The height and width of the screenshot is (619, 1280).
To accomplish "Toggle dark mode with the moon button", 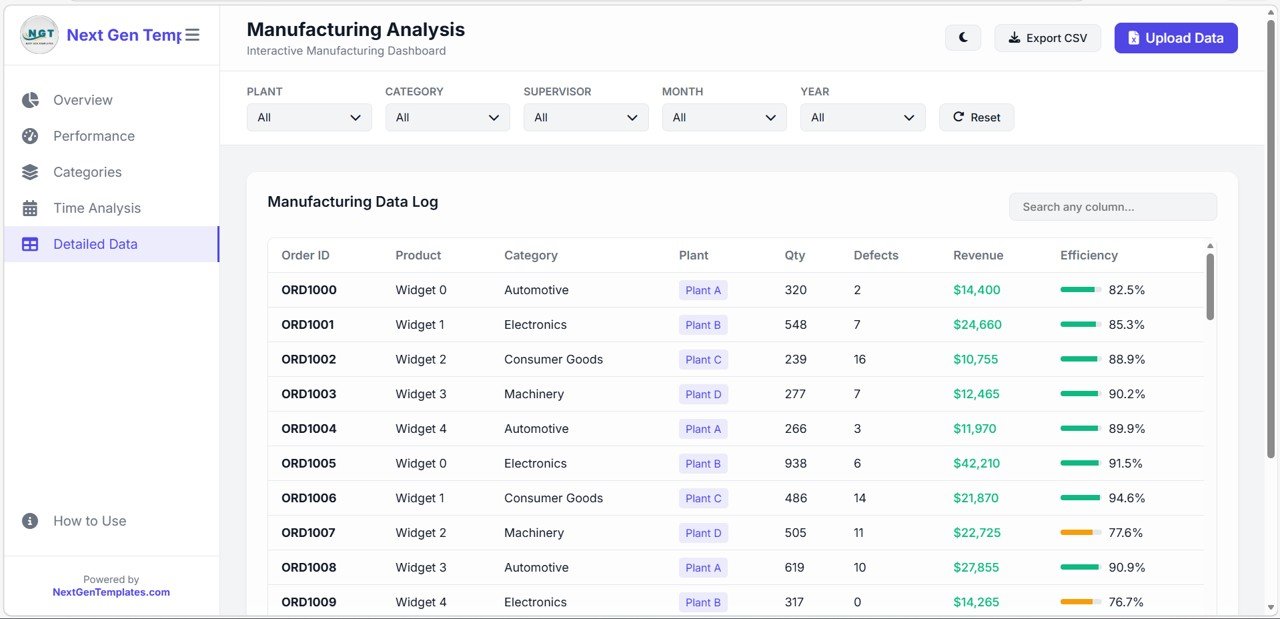I will 962,37.
